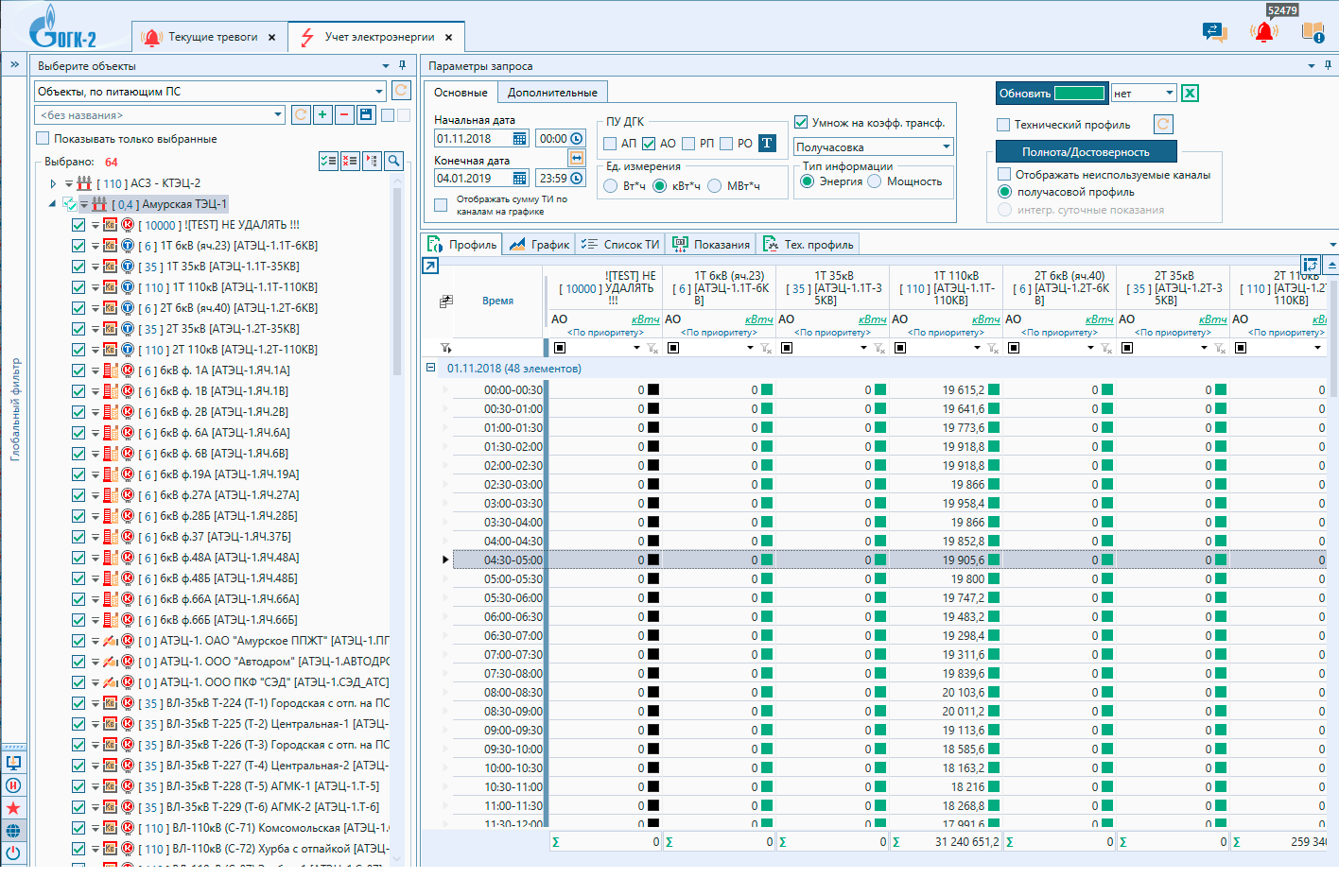Open the search magnifier in objects panel
Screen dimensions: 1339x896
[x=394, y=161]
